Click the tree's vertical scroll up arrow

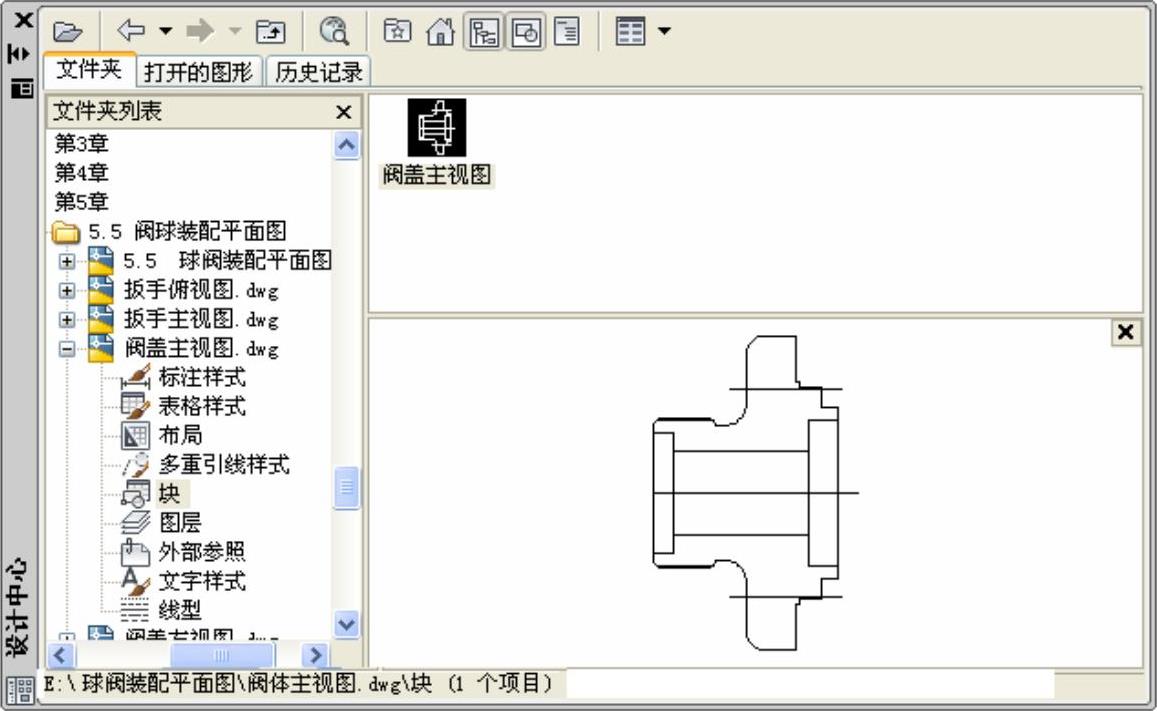pyautogui.click(x=346, y=145)
